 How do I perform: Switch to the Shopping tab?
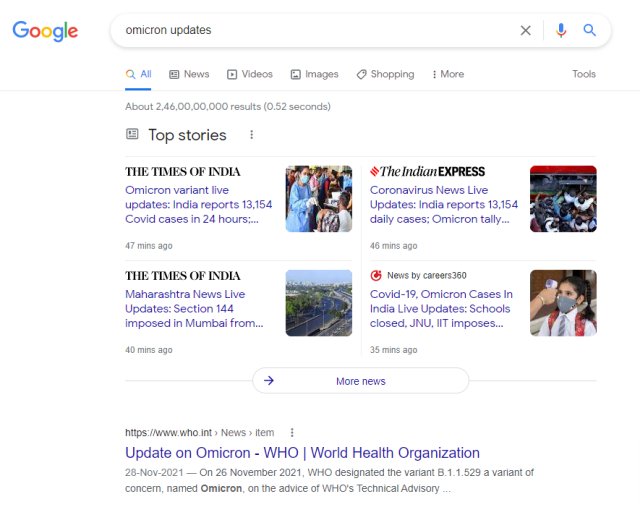coord(385,74)
